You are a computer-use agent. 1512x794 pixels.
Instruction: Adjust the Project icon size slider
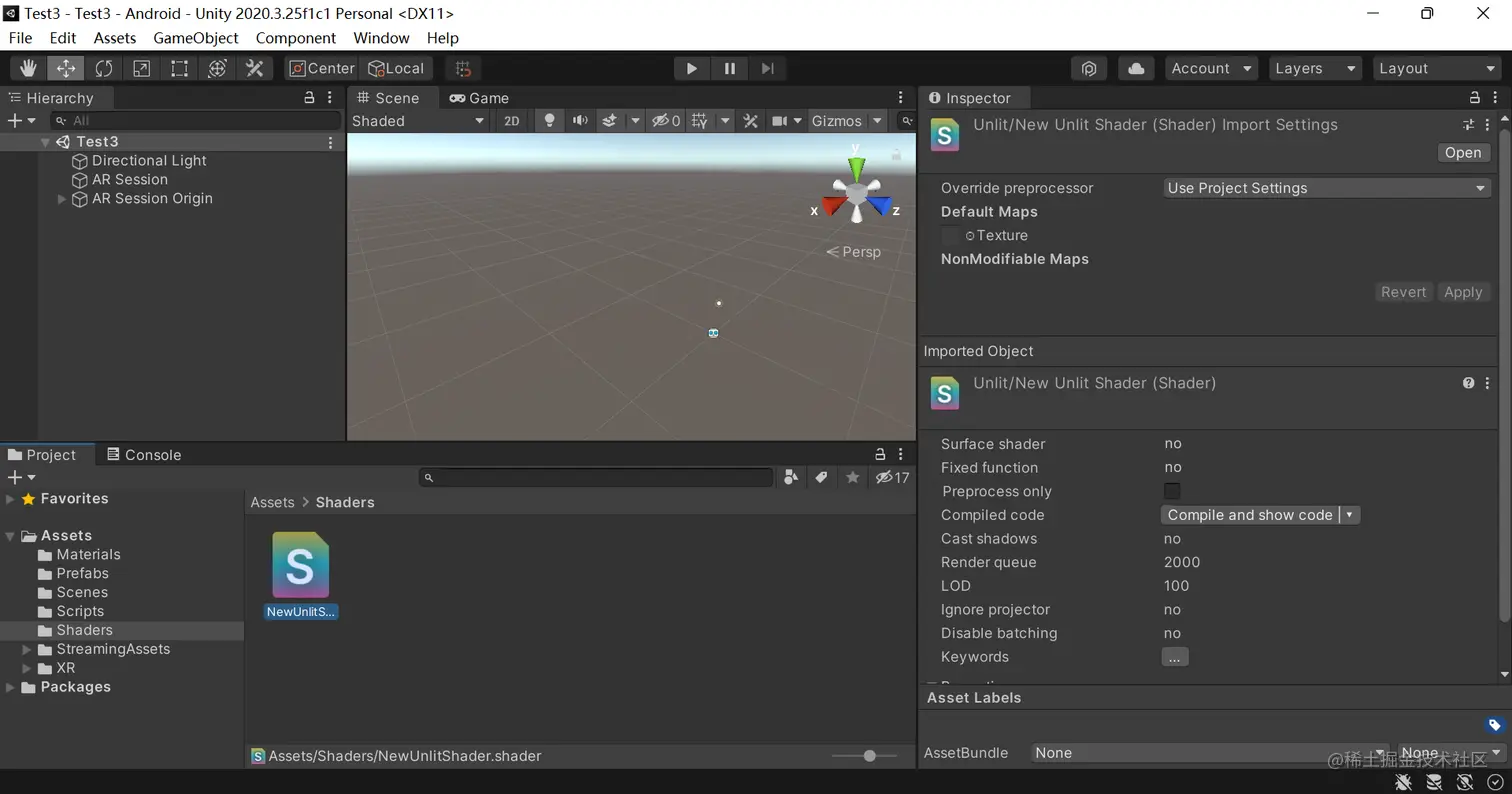[870, 756]
